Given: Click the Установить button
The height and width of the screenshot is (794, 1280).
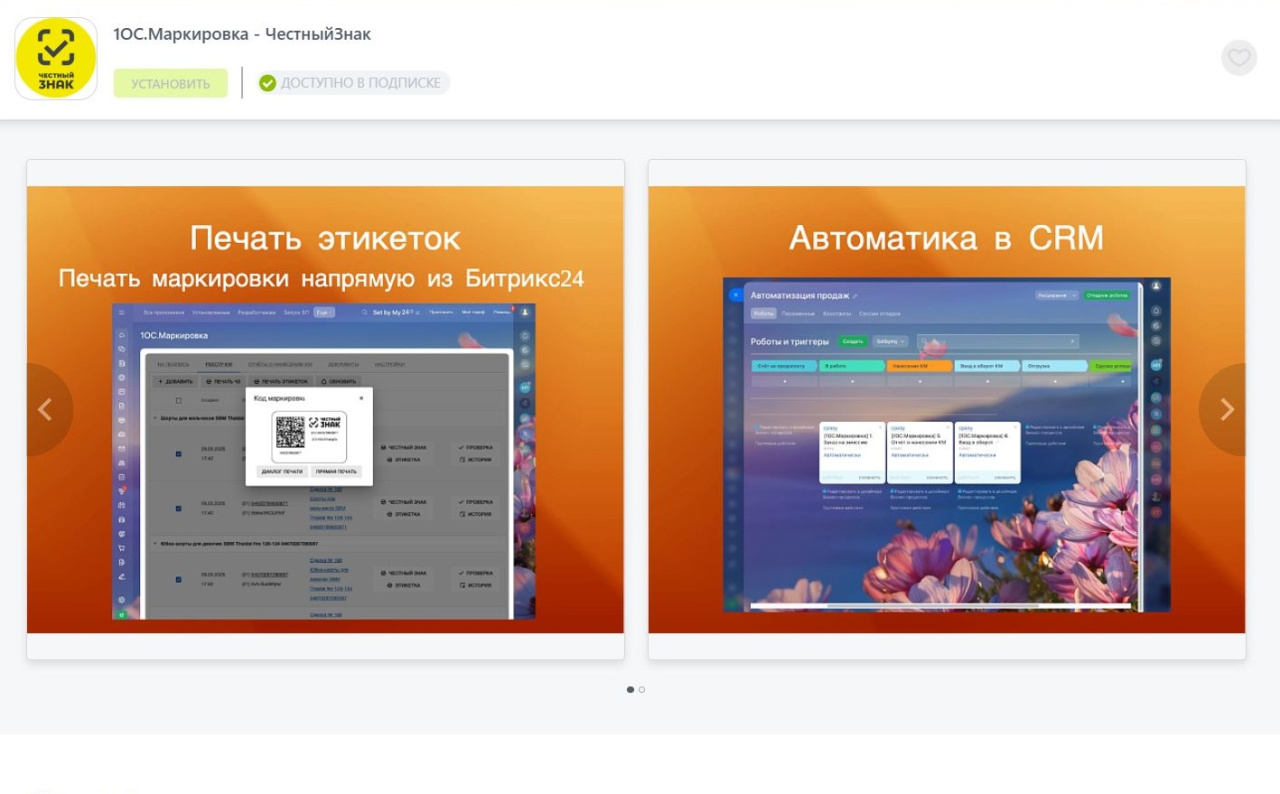Looking at the screenshot, I should coord(171,83).
